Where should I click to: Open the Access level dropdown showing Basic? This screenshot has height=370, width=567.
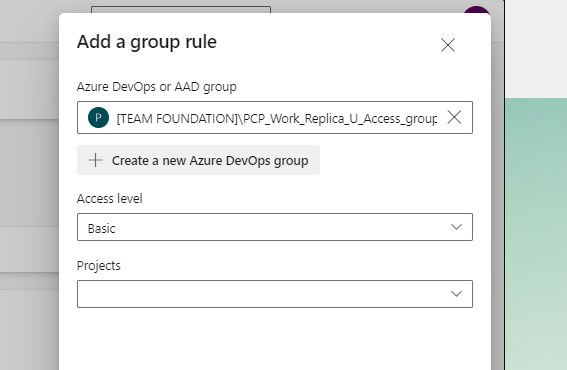click(x=275, y=227)
